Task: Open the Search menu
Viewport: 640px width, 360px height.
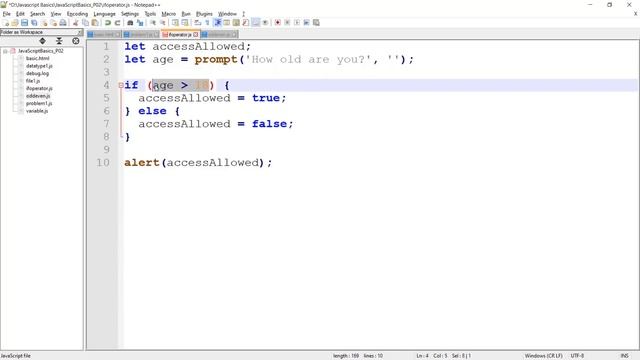Action: coord(37,14)
